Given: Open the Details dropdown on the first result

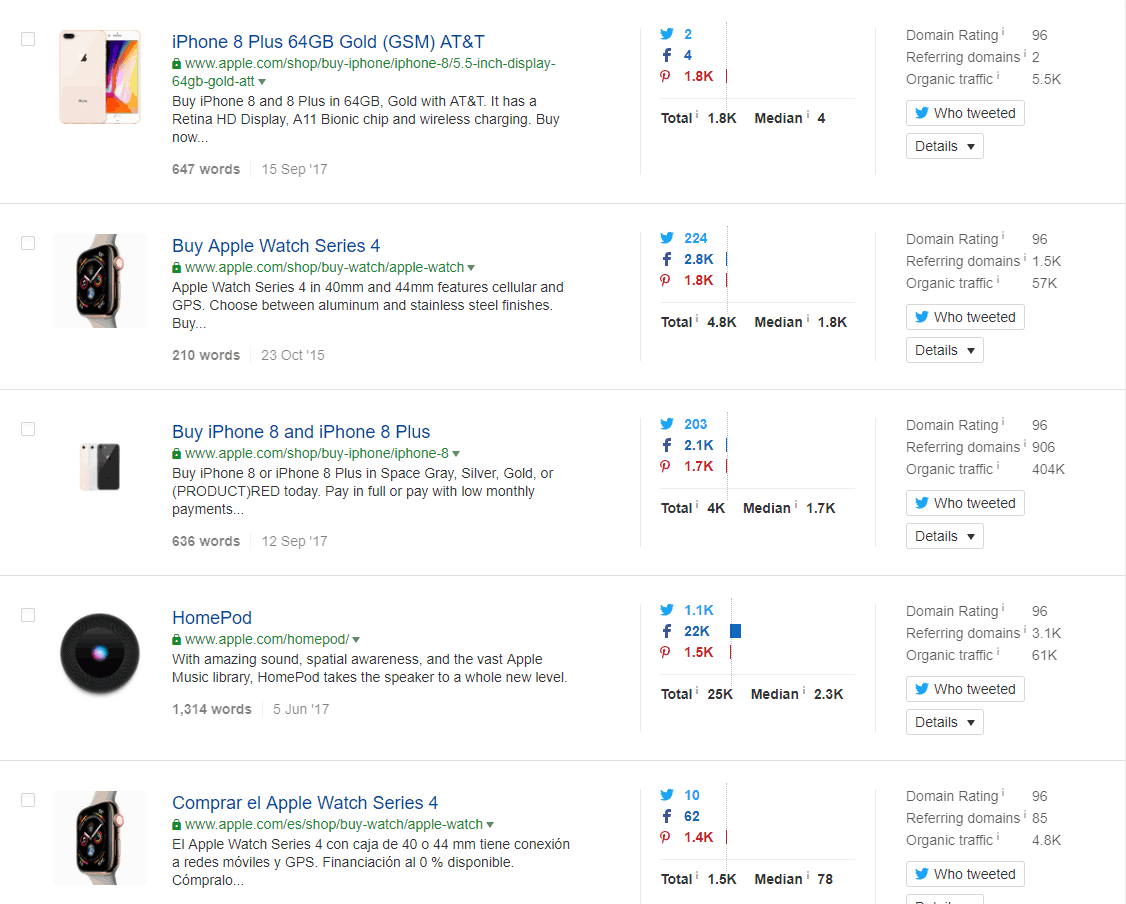Looking at the screenshot, I should 944,145.
